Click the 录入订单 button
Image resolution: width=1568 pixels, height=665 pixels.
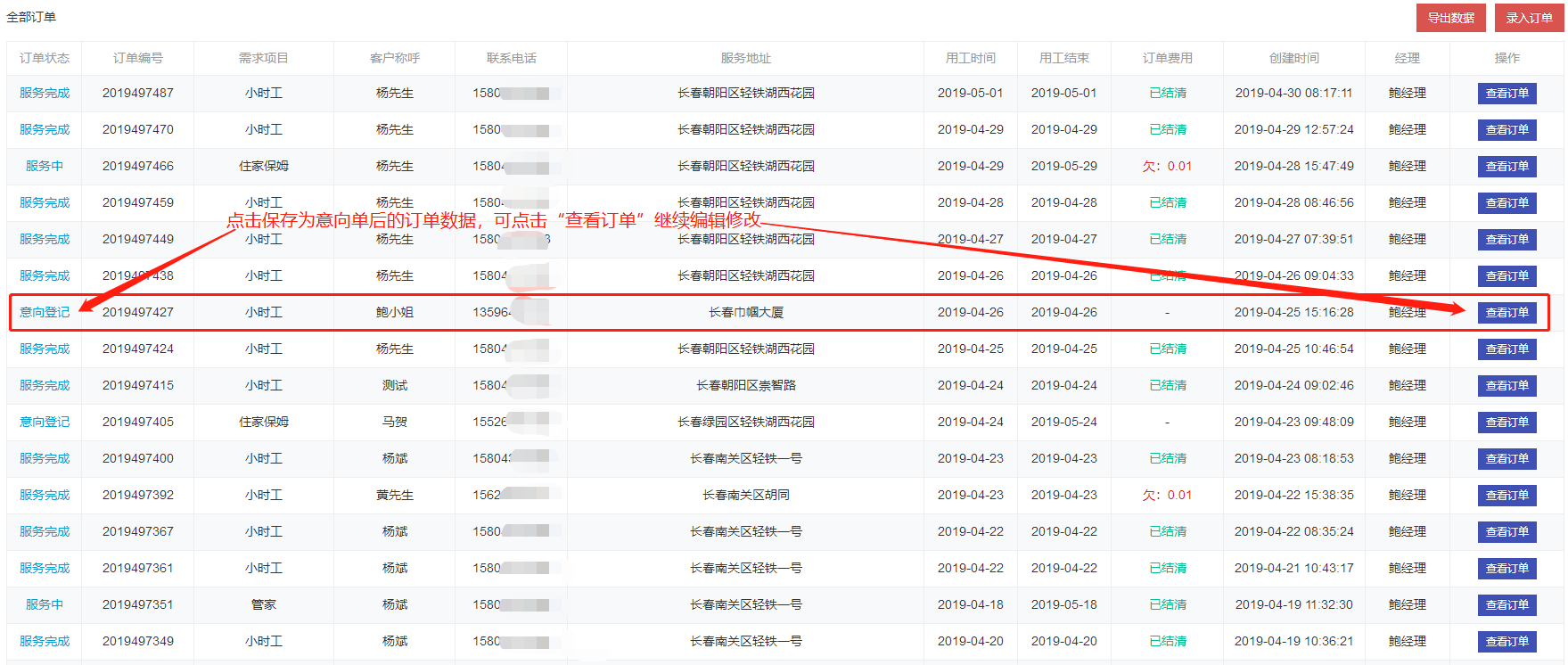(1529, 18)
